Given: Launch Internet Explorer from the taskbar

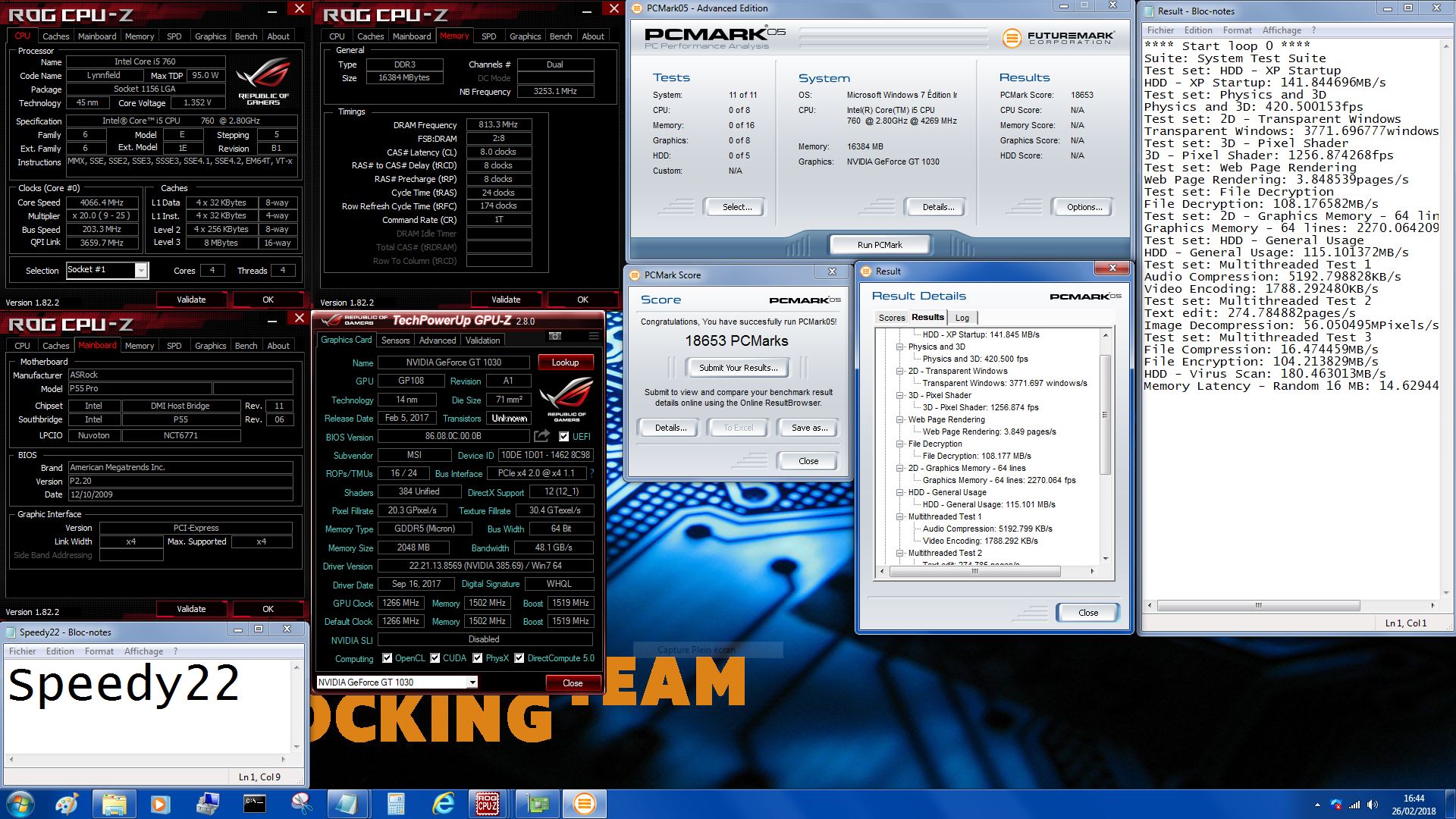Looking at the screenshot, I should (443, 804).
